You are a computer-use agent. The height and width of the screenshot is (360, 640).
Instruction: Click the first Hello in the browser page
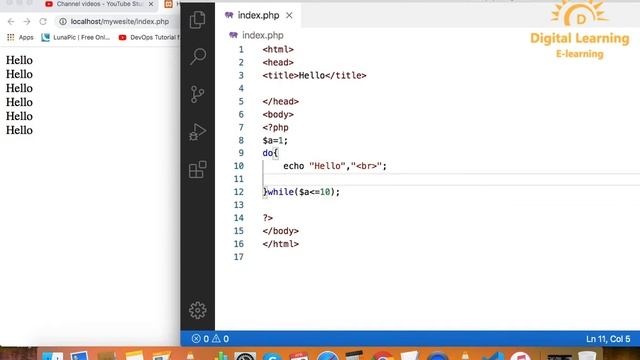(x=19, y=60)
